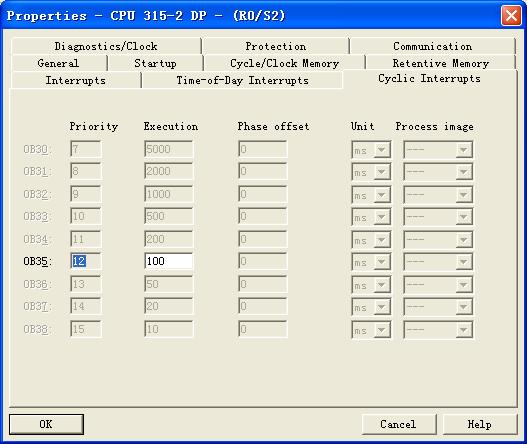Screen dimensions: 527x444
Task: Click the OB30 execution field showing 5000
Action: [169, 149]
